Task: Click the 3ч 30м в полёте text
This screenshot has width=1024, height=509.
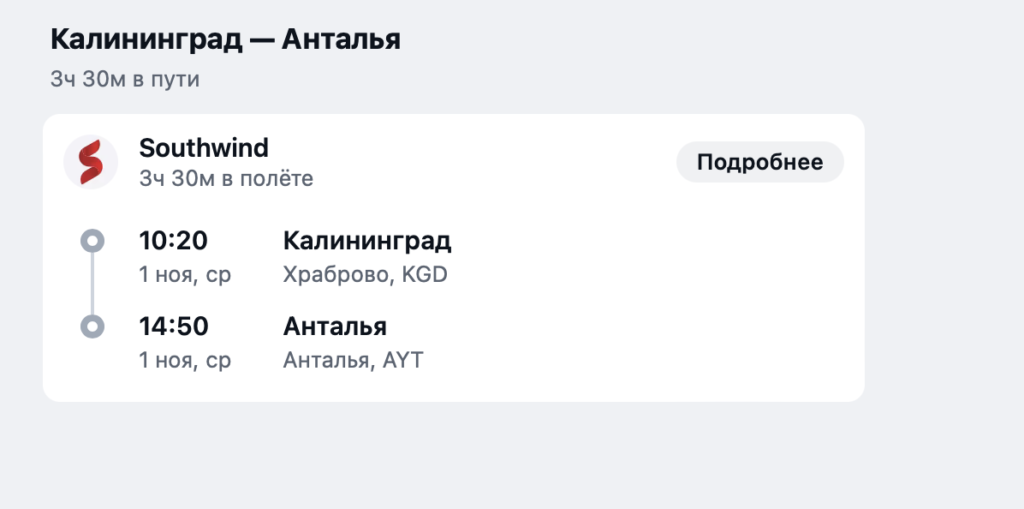Action: [226, 179]
